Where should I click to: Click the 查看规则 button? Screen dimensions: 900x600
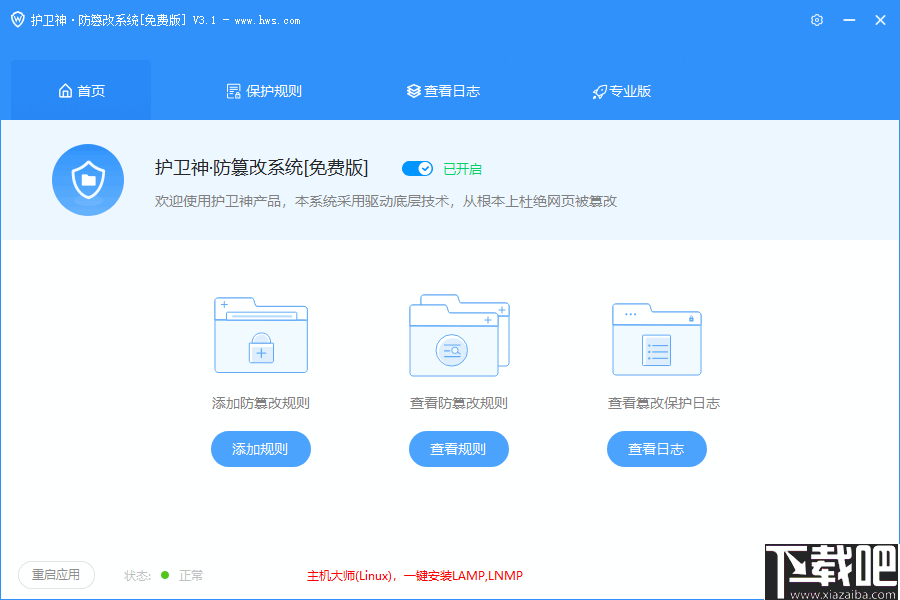point(458,449)
